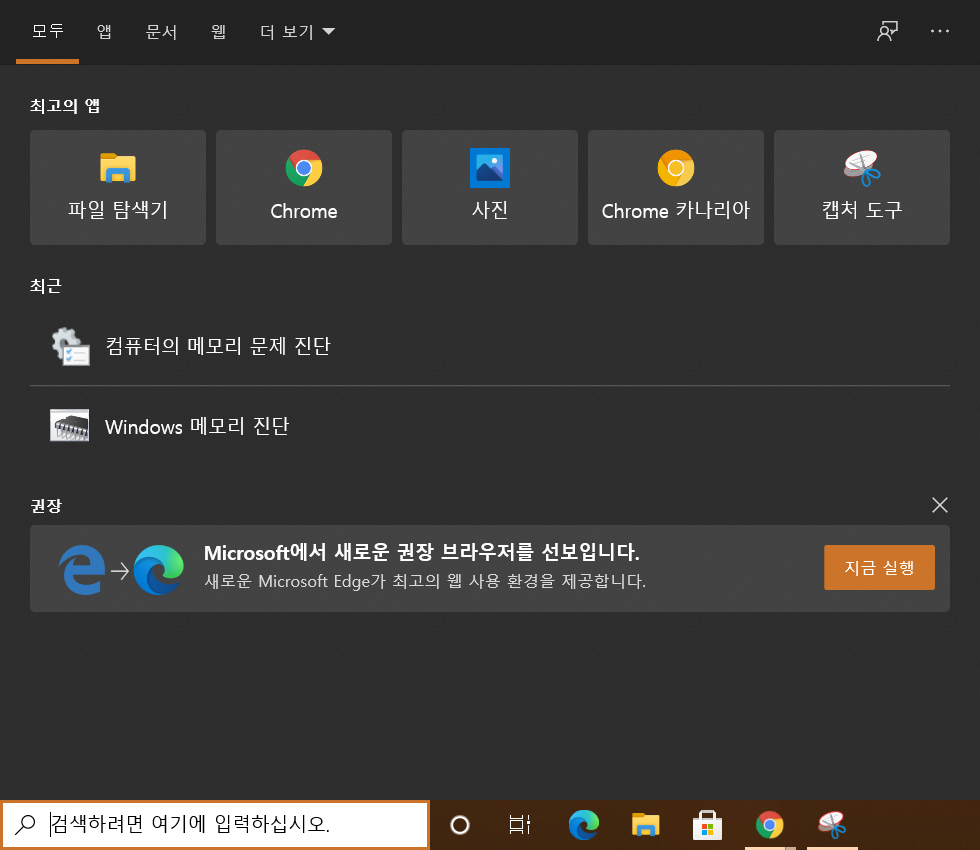
Task: Open Task View on taskbar
Action: pos(520,825)
